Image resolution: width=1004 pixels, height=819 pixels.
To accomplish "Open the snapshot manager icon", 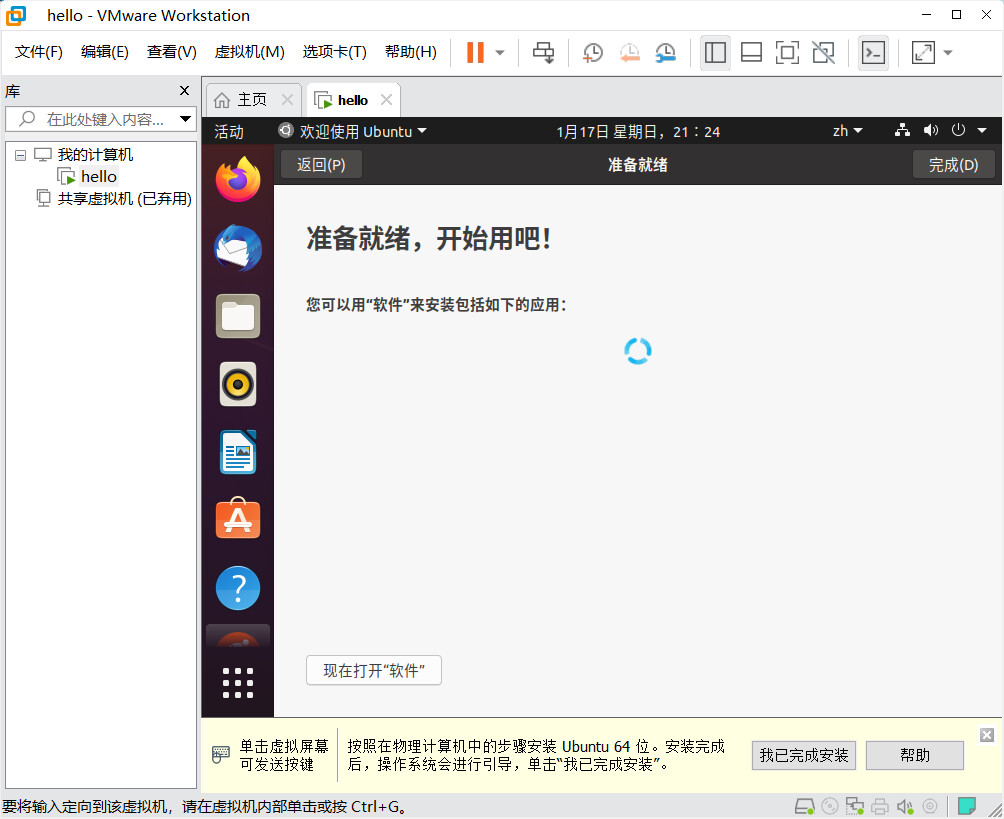I will point(666,53).
